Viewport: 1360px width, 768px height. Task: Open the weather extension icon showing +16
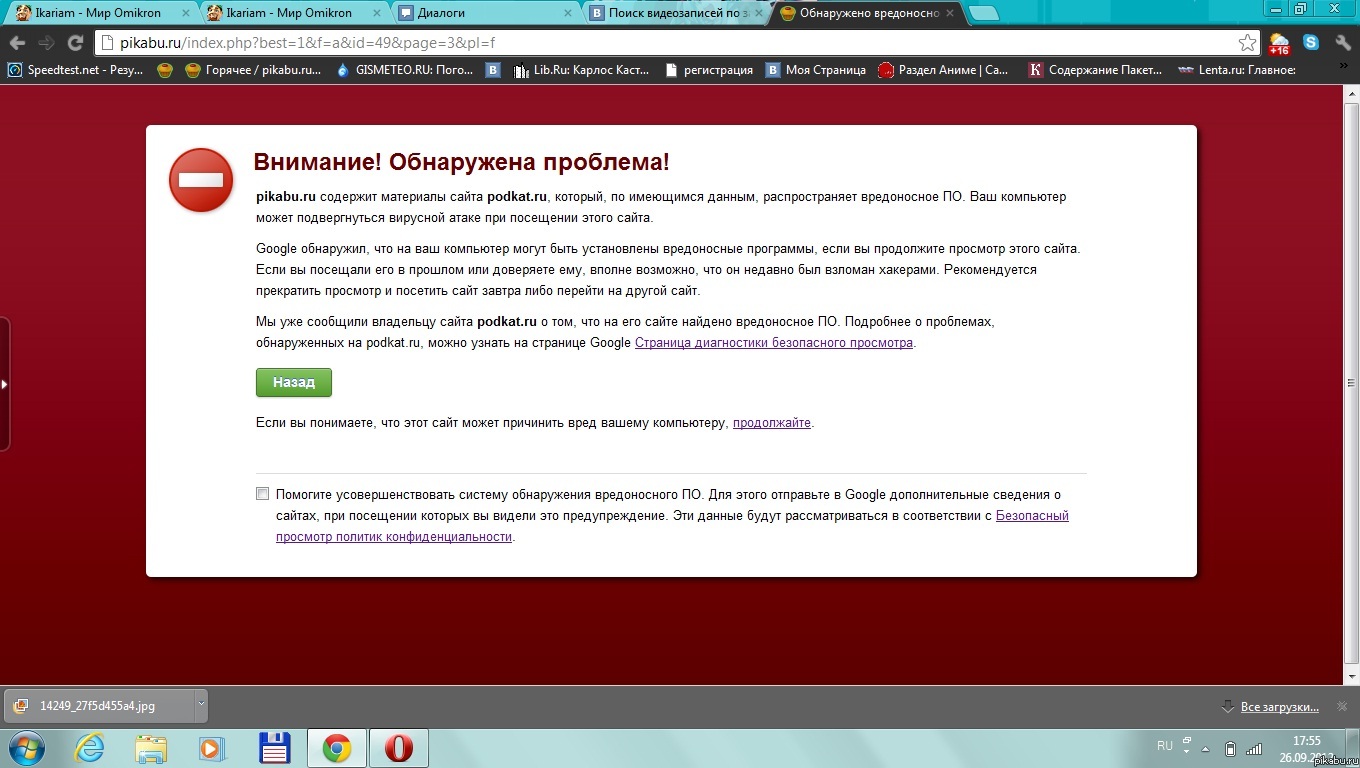[1279, 43]
